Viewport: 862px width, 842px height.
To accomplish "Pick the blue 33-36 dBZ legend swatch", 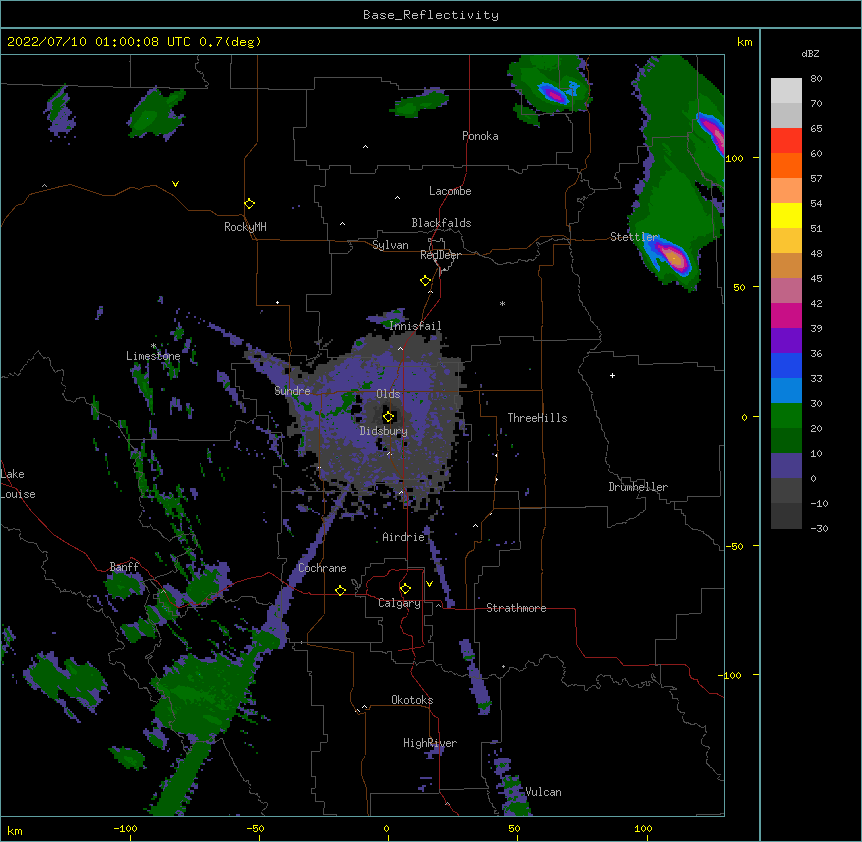I will click(x=786, y=365).
